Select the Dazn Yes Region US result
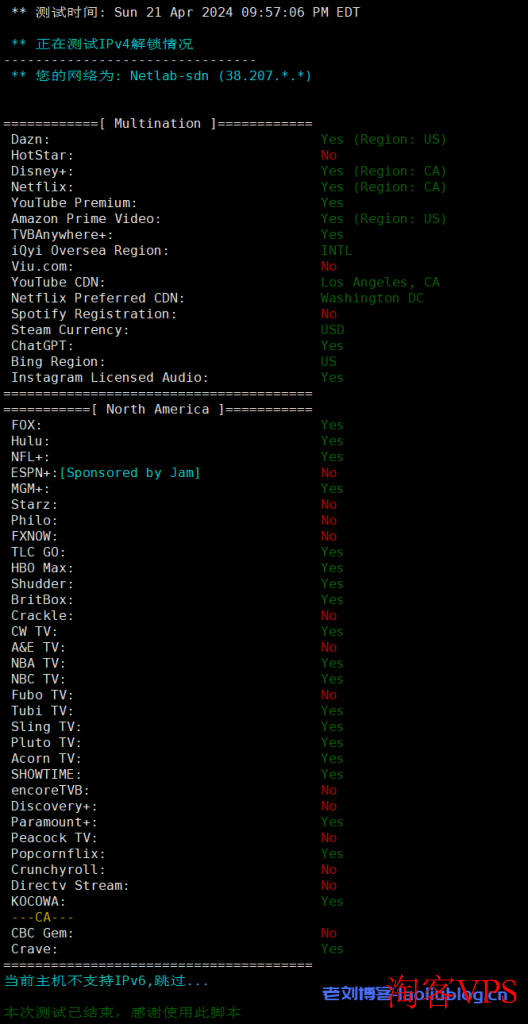Image resolution: width=528 pixels, height=1024 pixels. (x=384, y=140)
